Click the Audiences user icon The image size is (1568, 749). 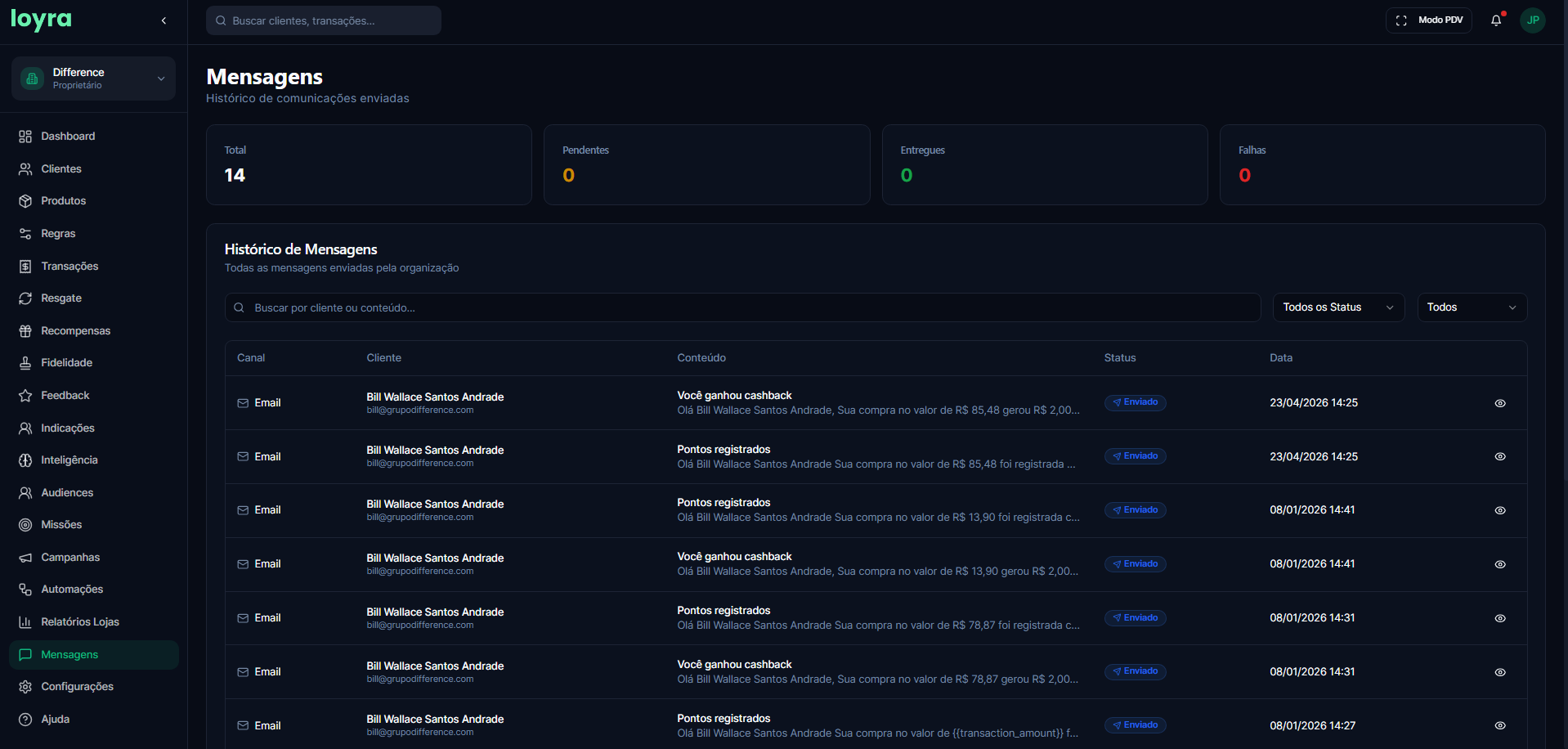coord(25,493)
